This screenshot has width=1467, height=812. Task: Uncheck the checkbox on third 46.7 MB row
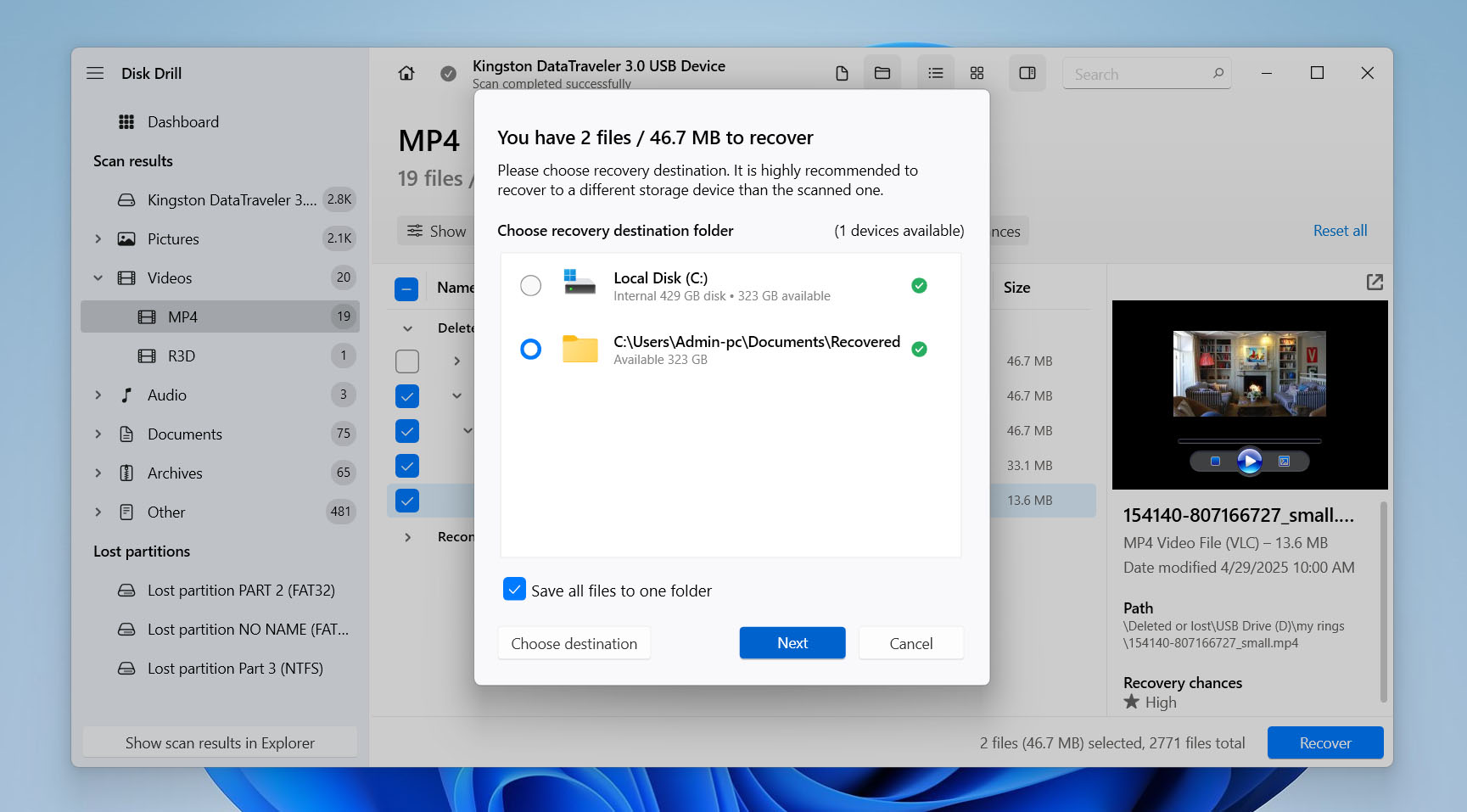(407, 431)
